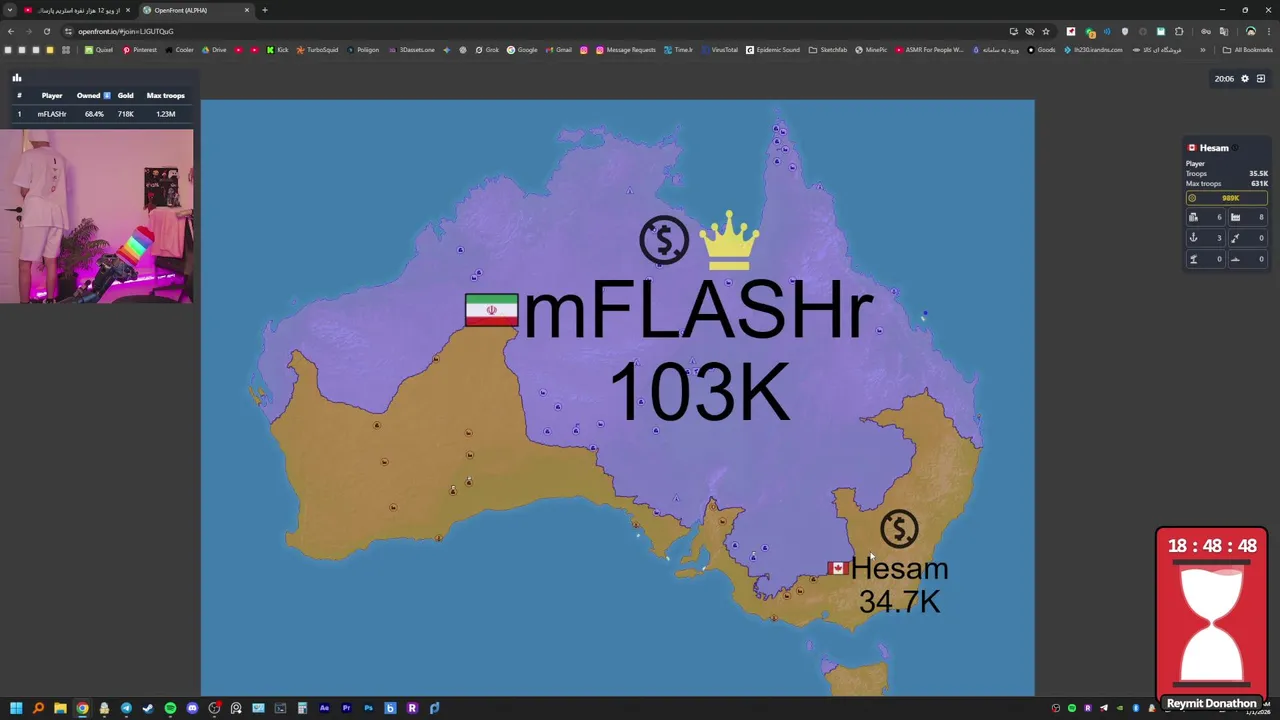Click the trade coin icon beside crown

664,240
